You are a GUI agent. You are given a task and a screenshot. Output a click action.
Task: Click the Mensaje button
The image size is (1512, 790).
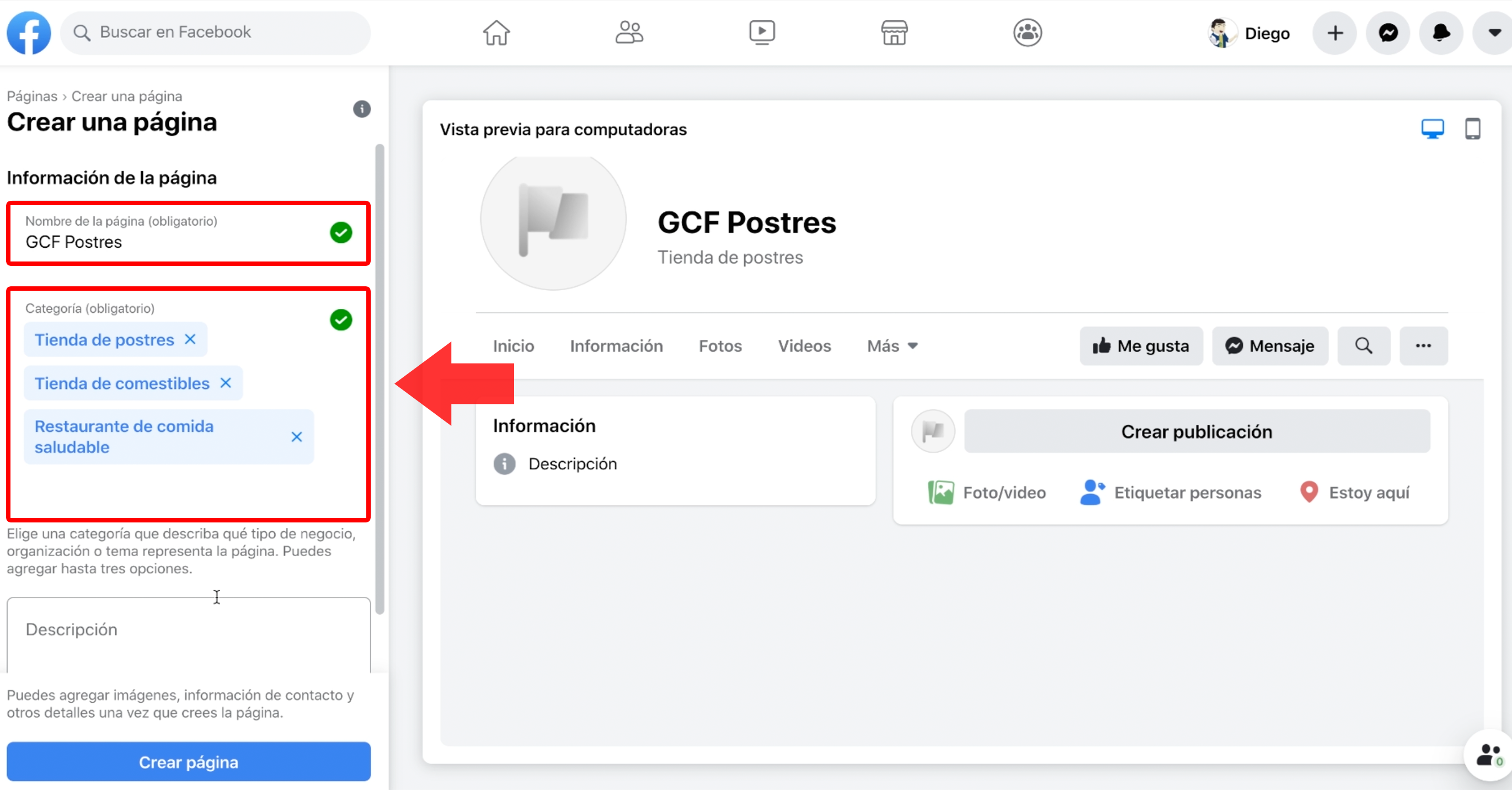click(x=1270, y=346)
